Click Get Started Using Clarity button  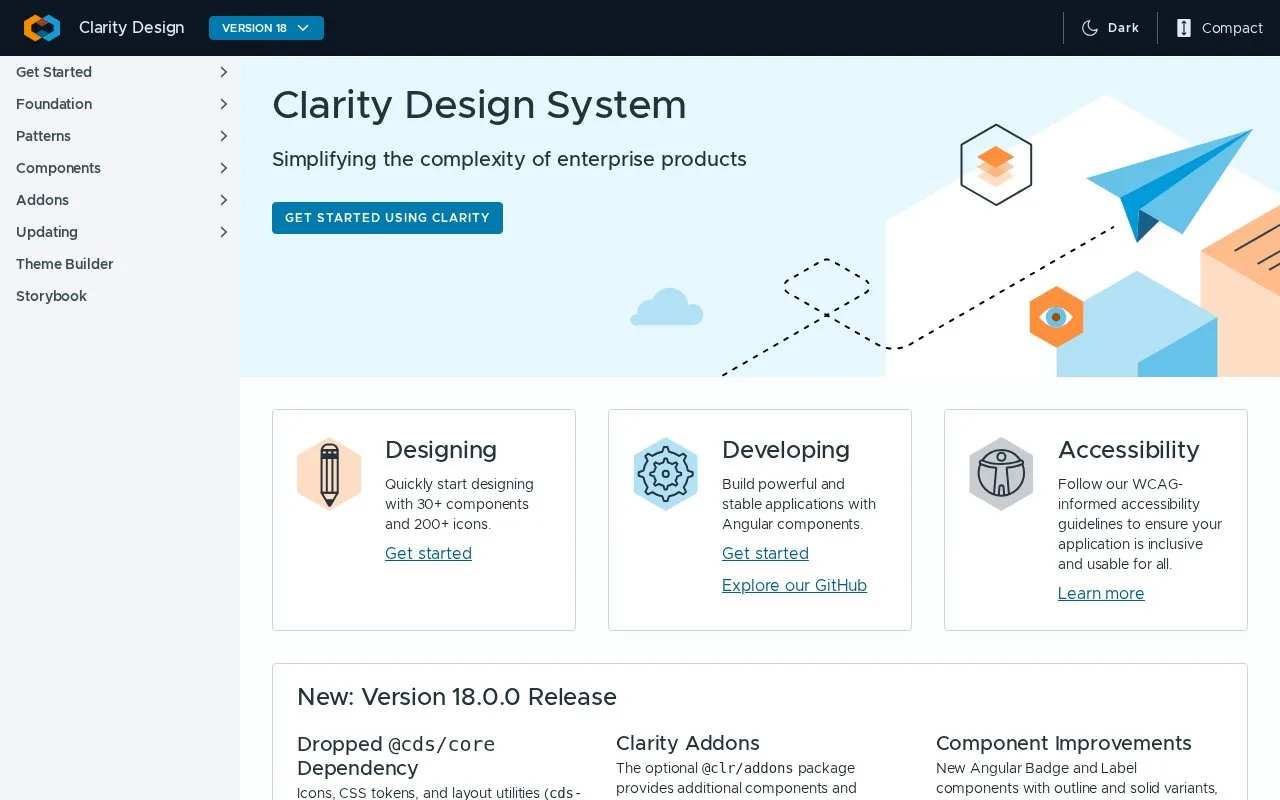(387, 218)
